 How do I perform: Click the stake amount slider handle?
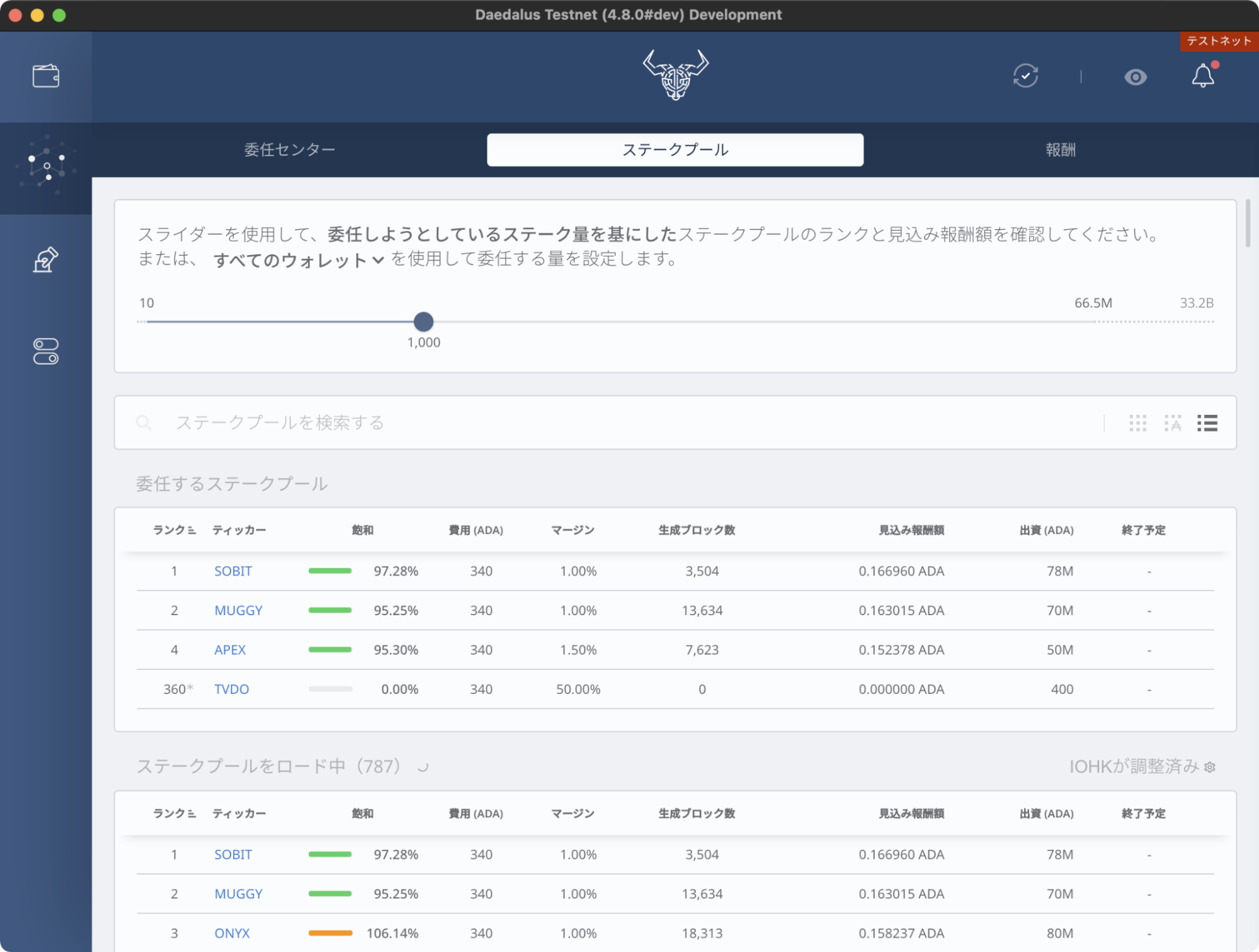[423, 322]
